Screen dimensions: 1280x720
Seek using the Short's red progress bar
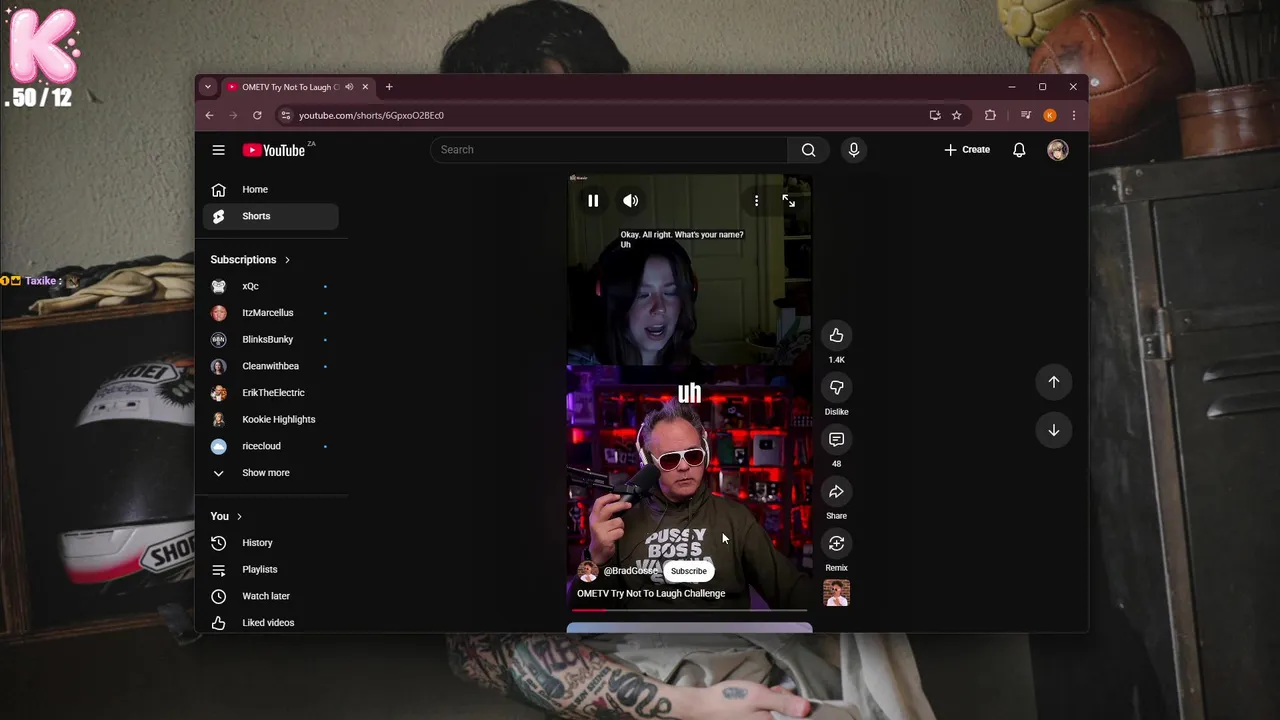[690, 609]
